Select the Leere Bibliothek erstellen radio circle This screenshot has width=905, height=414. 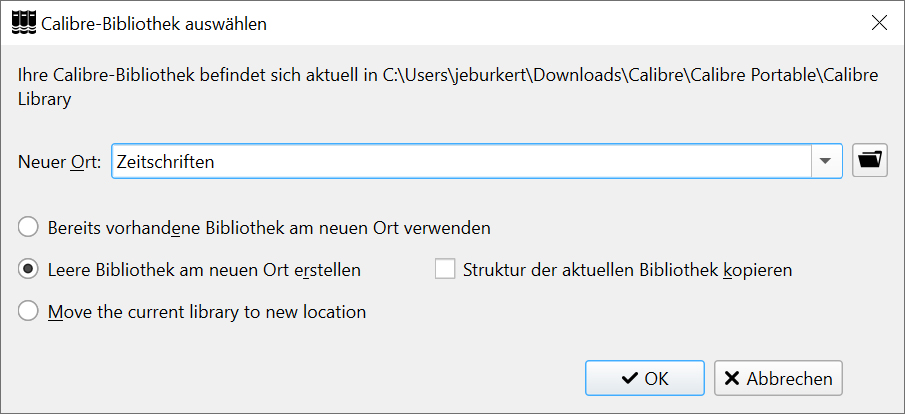coord(28,270)
